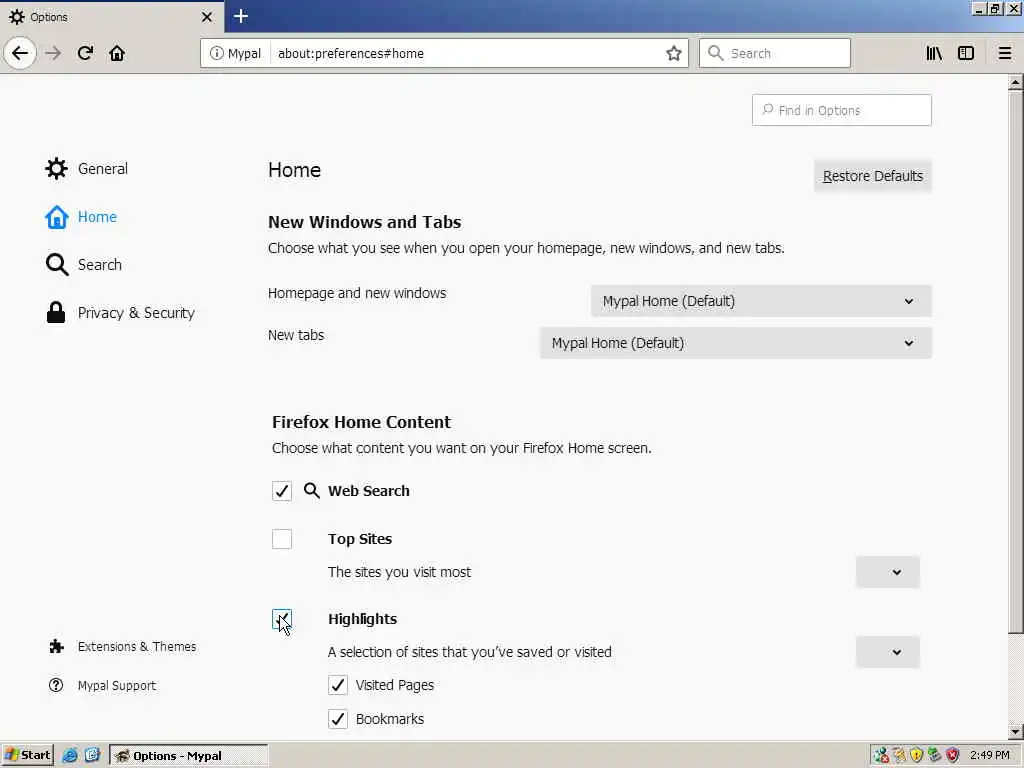The width and height of the screenshot is (1024, 768).
Task: Bookmark this page with the star icon
Action: point(673,53)
